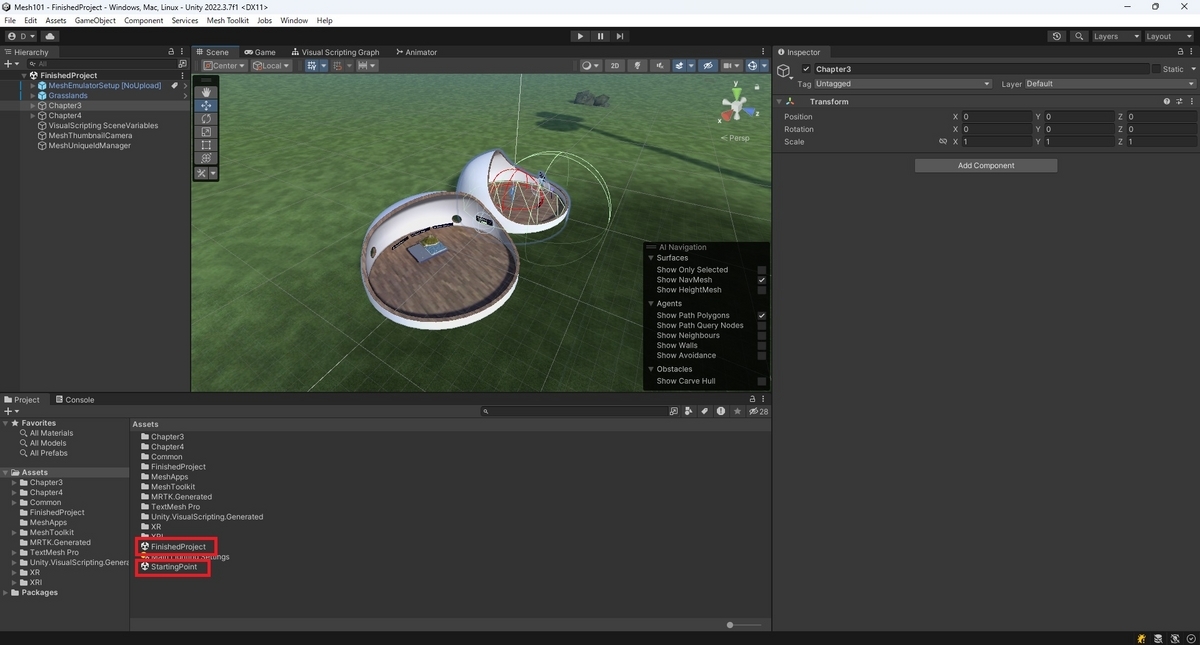Screen dimensions: 1200x645
Task: Open the Layout dropdown
Action: point(1168,36)
